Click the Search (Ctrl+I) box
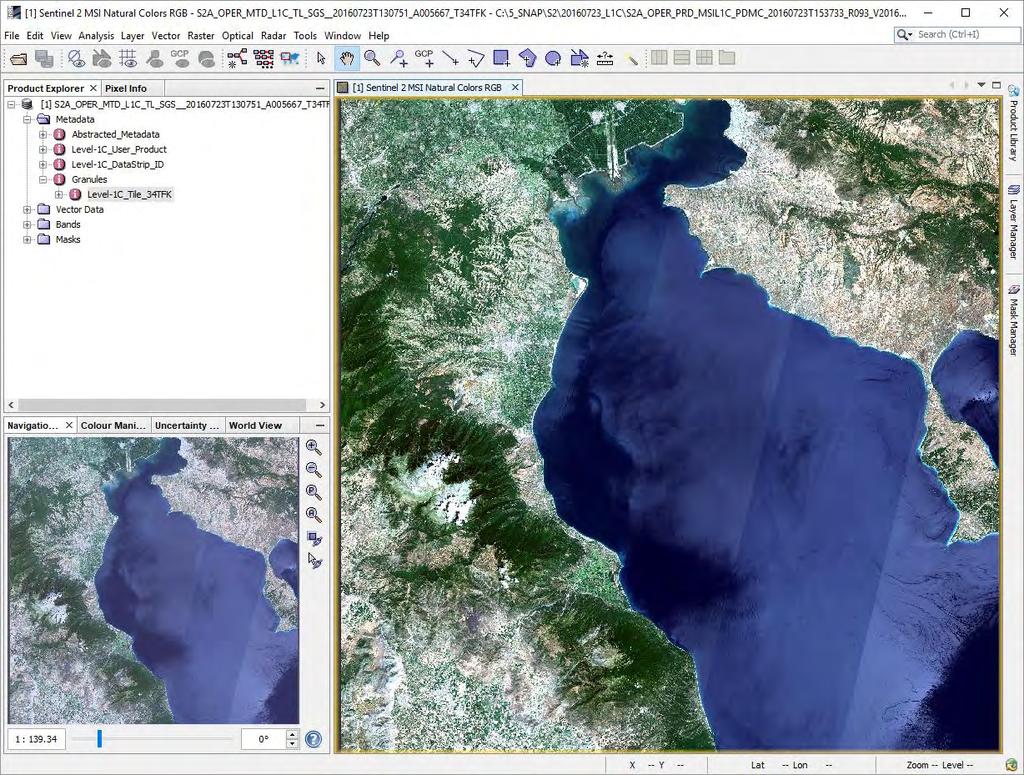1024x775 pixels. click(957, 34)
